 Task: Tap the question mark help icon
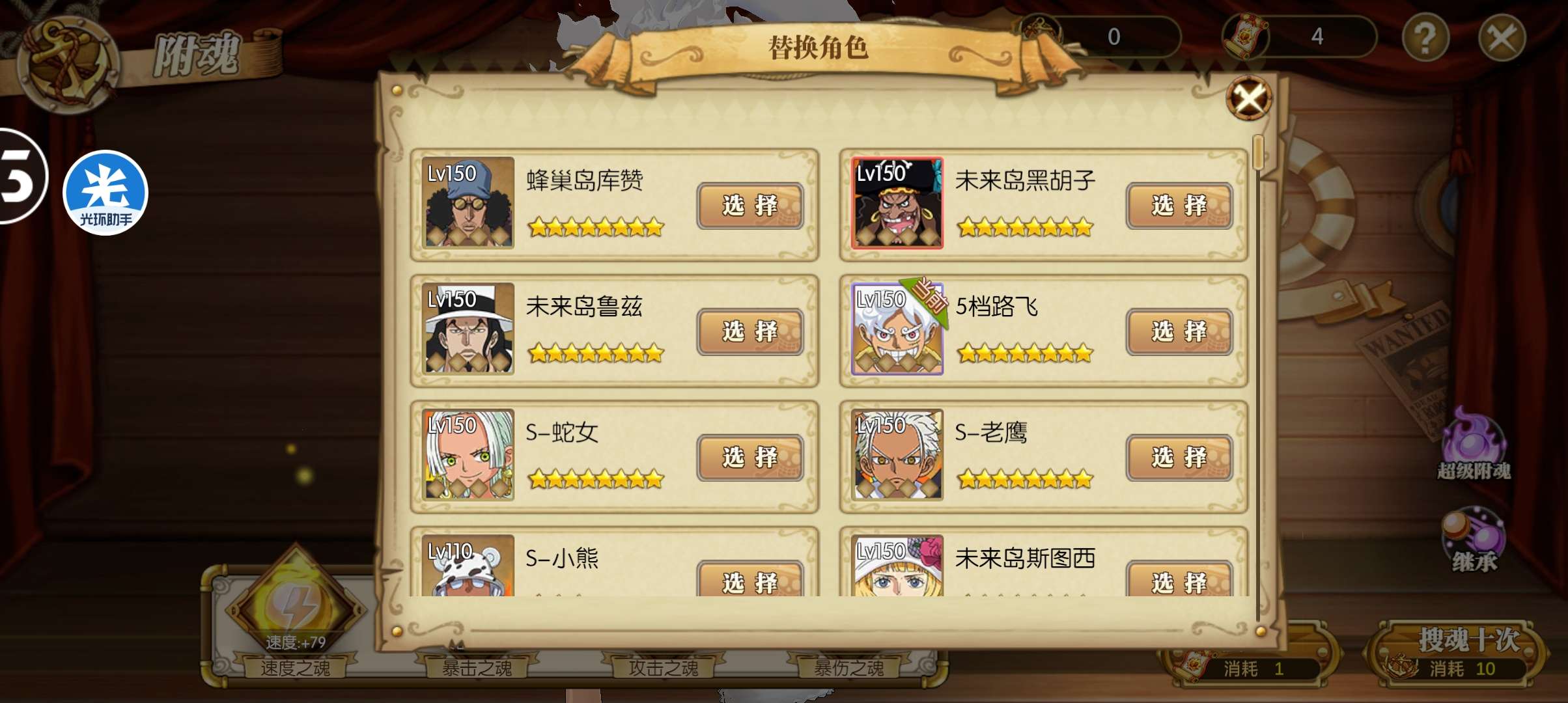(x=1425, y=38)
